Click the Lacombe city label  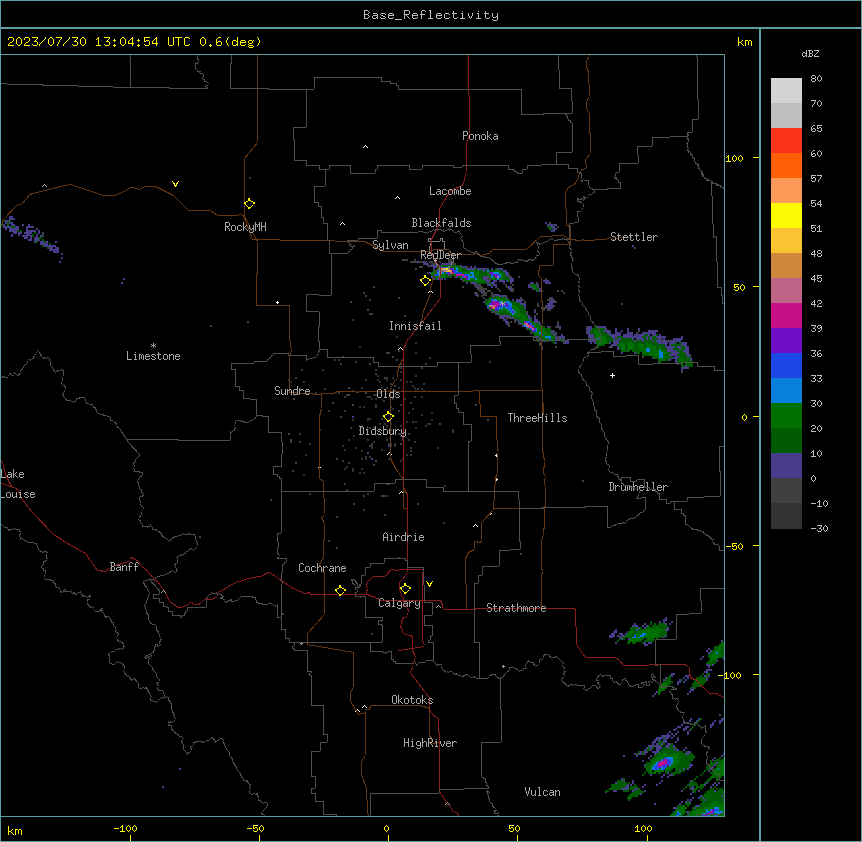tap(450, 191)
